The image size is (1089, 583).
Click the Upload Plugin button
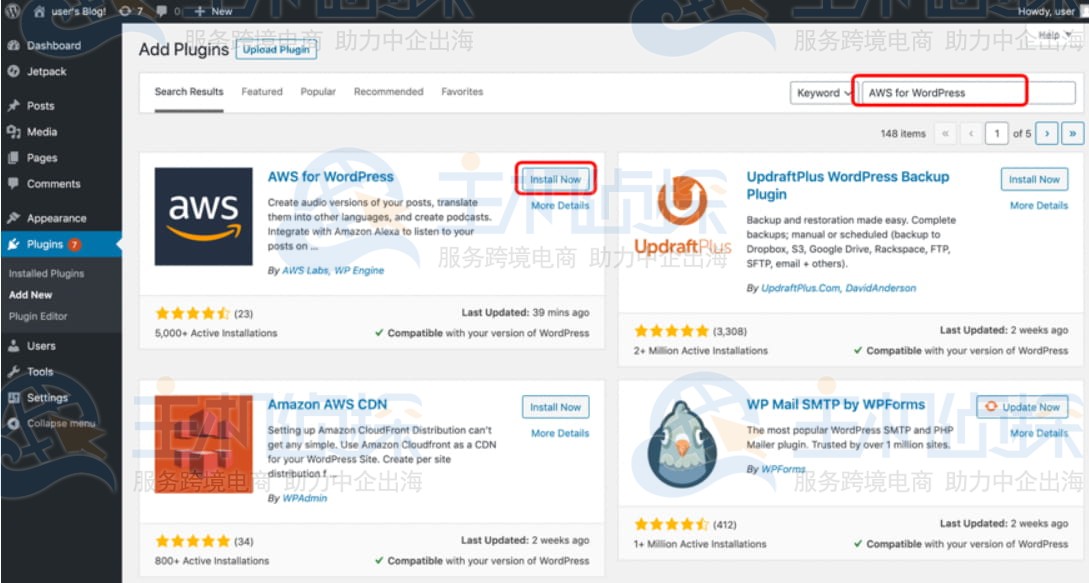pos(276,50)
